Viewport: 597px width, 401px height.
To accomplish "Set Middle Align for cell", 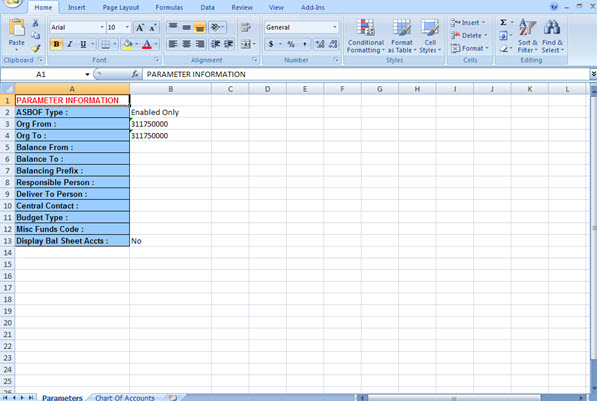I will pos(186,27).
